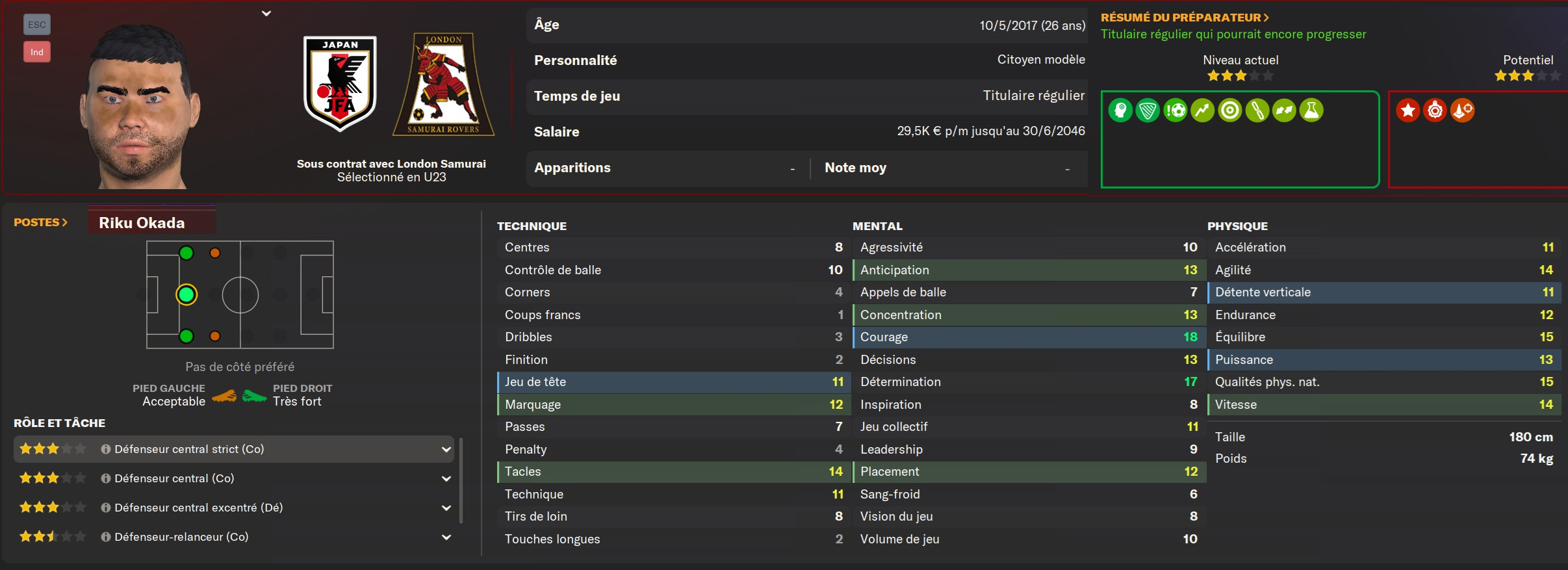This screenshot has width=1568, height=570.
Task: Open the dropdown chevron above the player portrait
Action: tap(266, 13)
